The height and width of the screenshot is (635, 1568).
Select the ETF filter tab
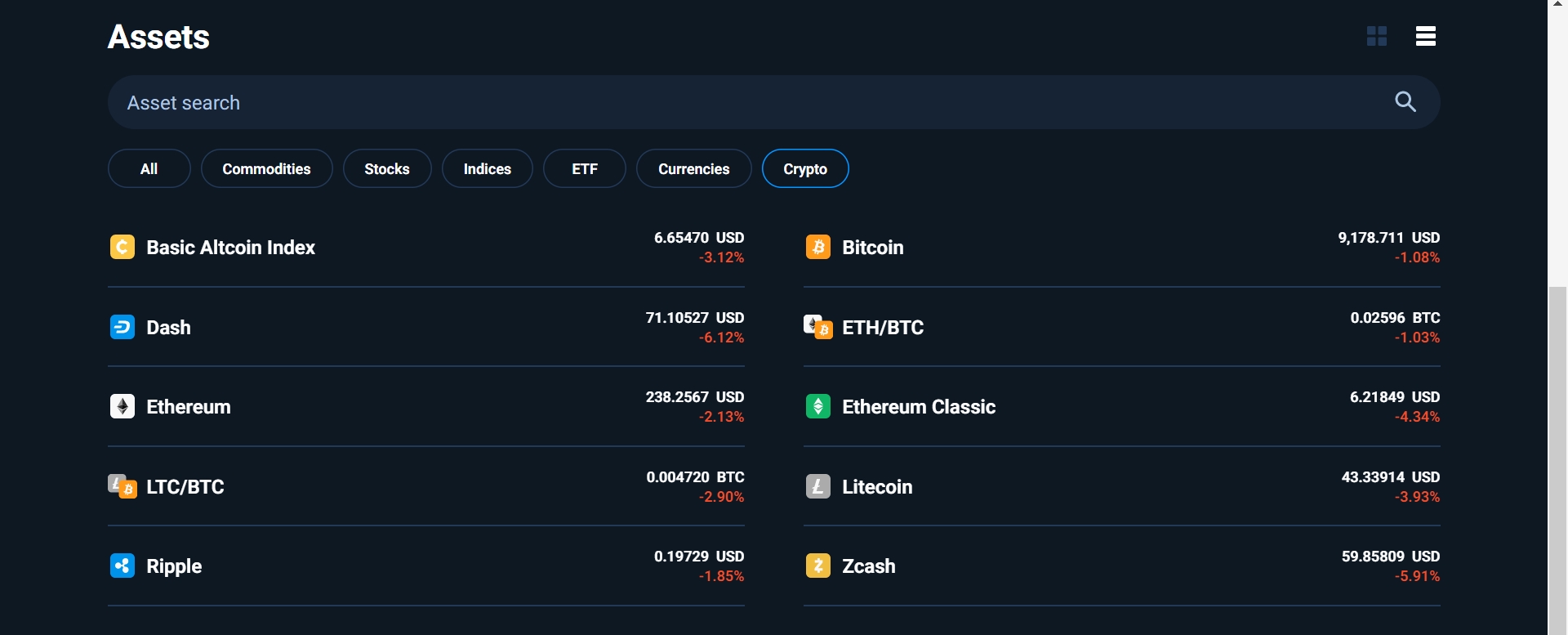tap(585, 168)
